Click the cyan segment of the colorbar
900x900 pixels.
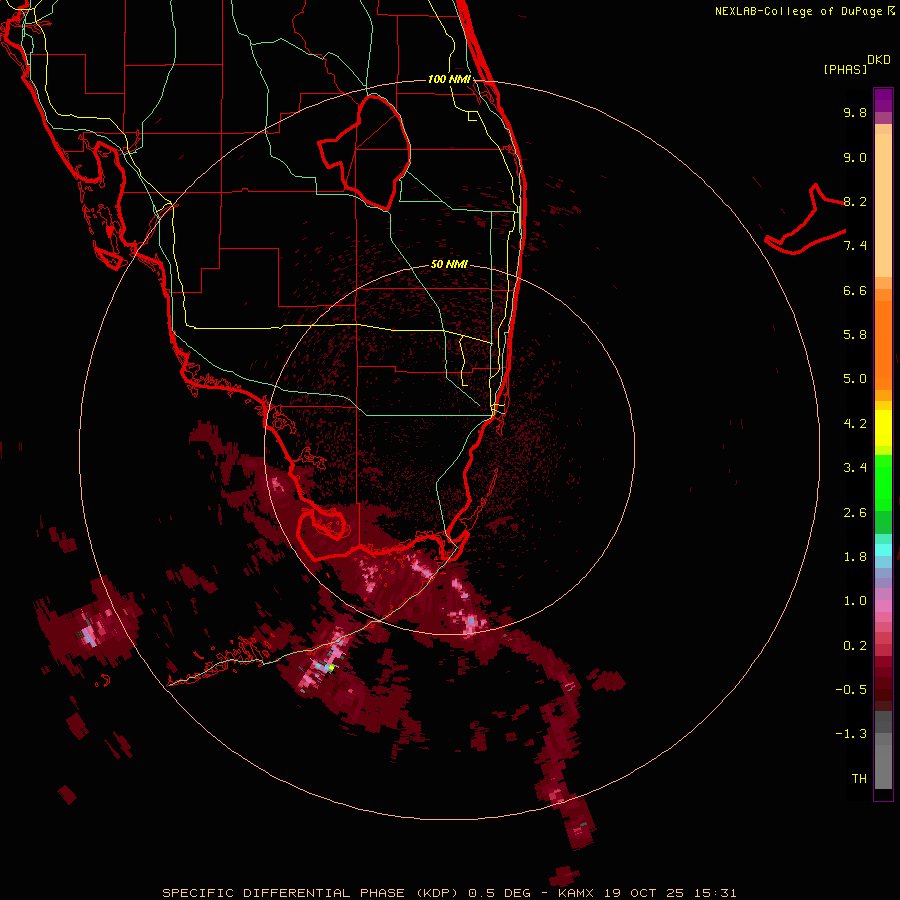tap(883, 550)
